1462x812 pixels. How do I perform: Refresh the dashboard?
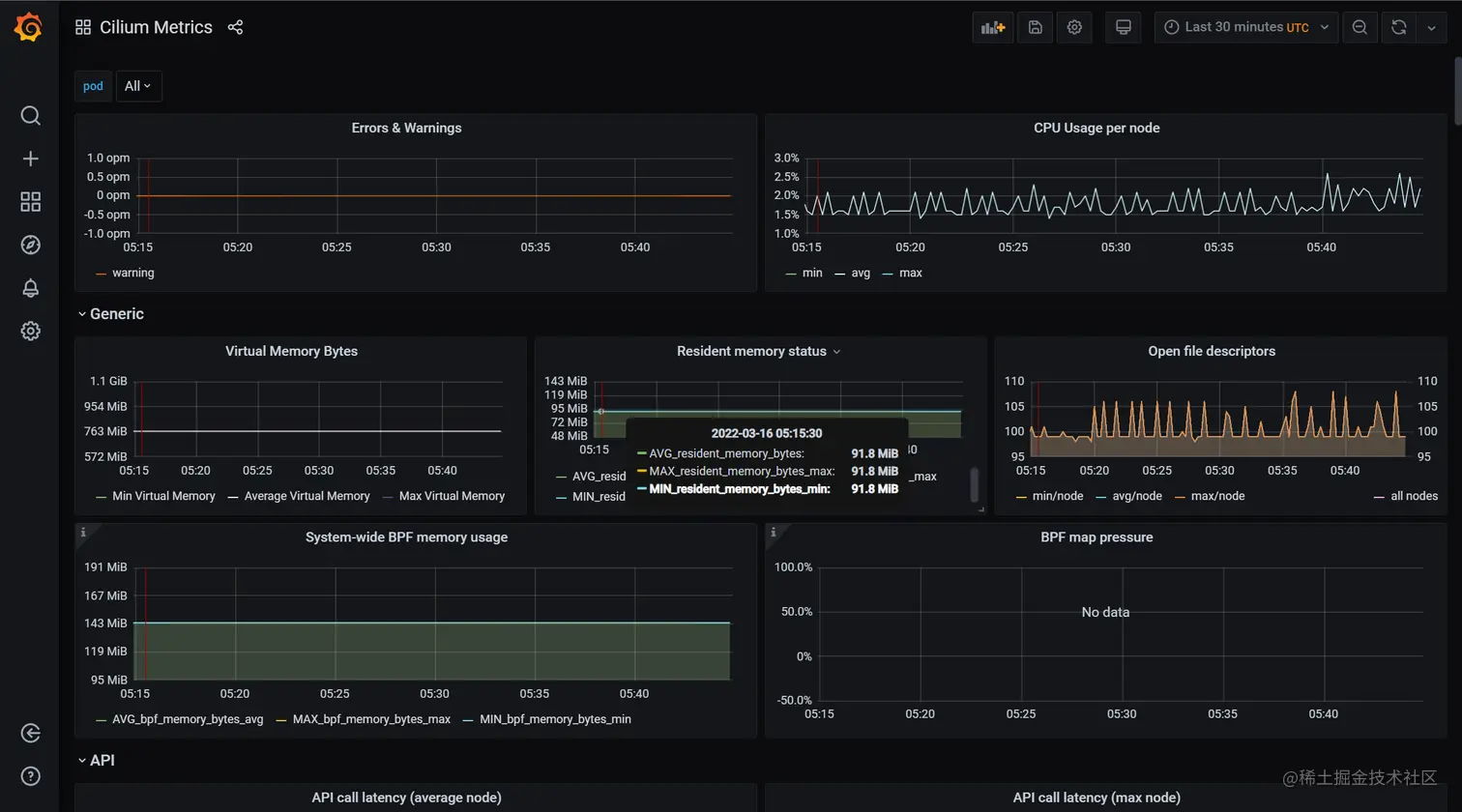click(x=1398, y=27)
